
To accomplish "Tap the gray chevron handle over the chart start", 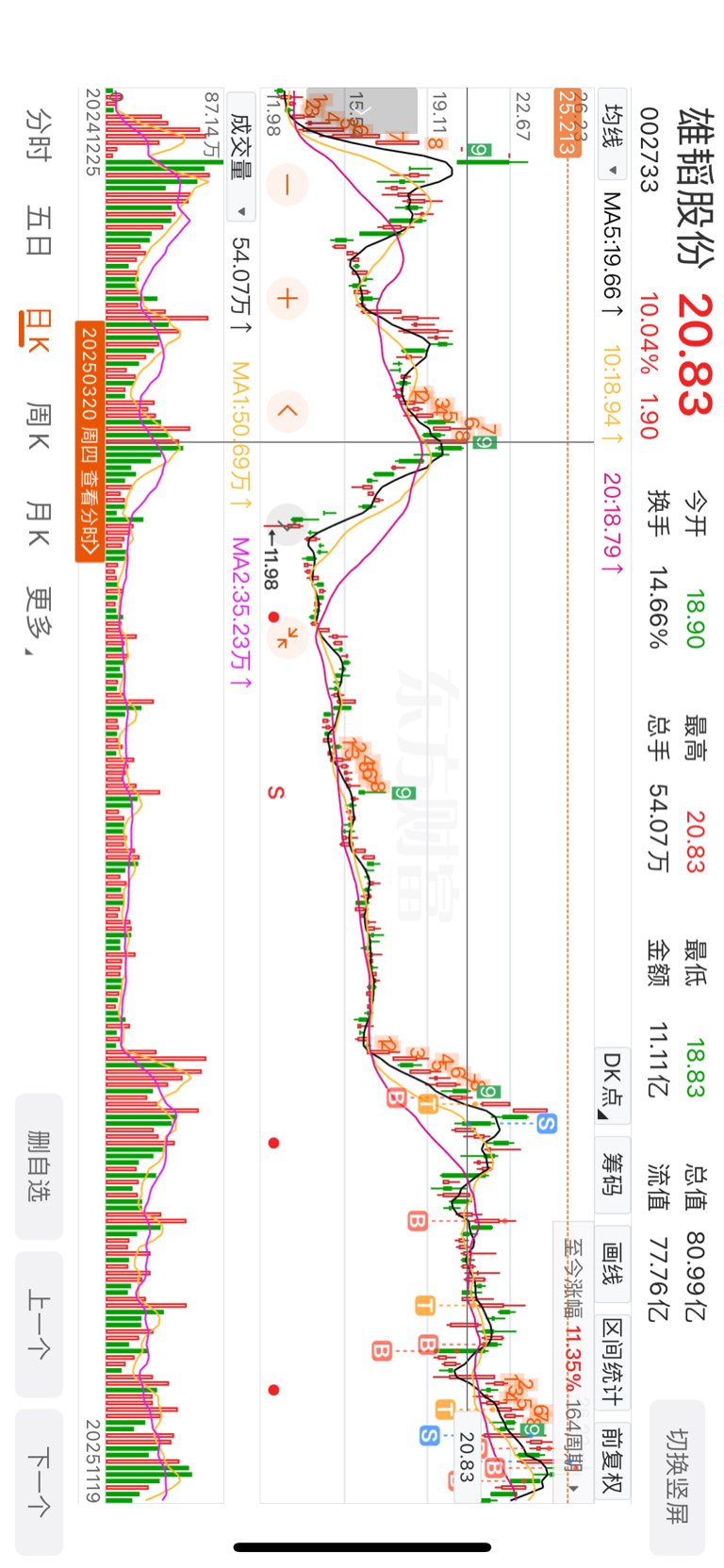I will [x=362, y=110].
